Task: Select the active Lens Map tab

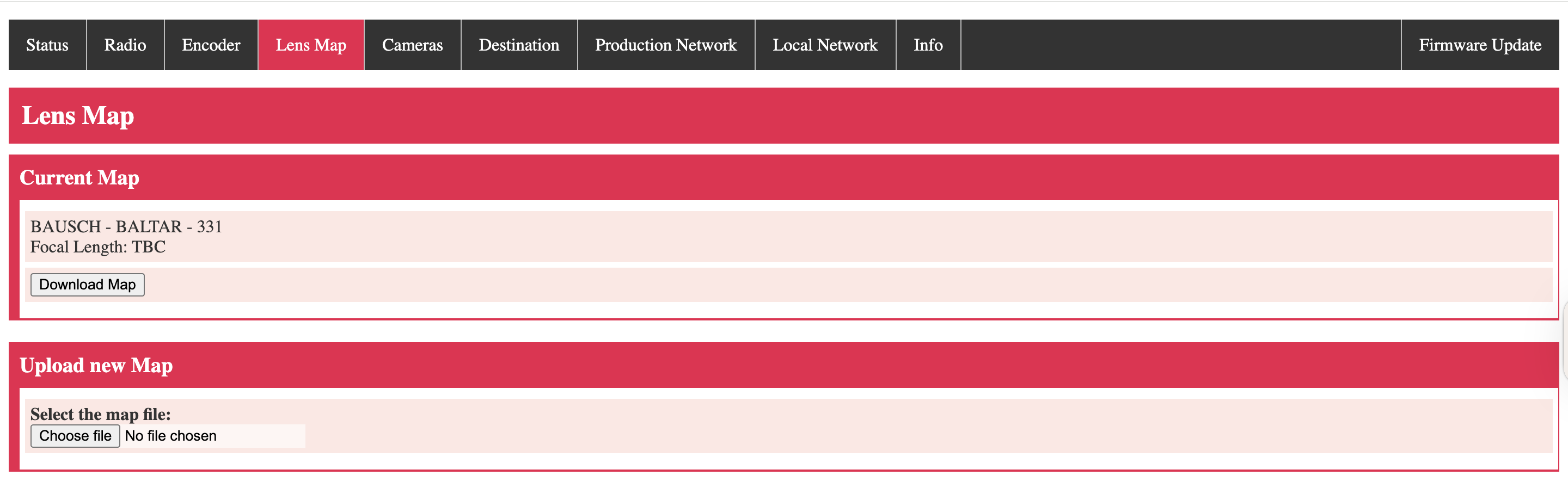Action: coord(310,45)
